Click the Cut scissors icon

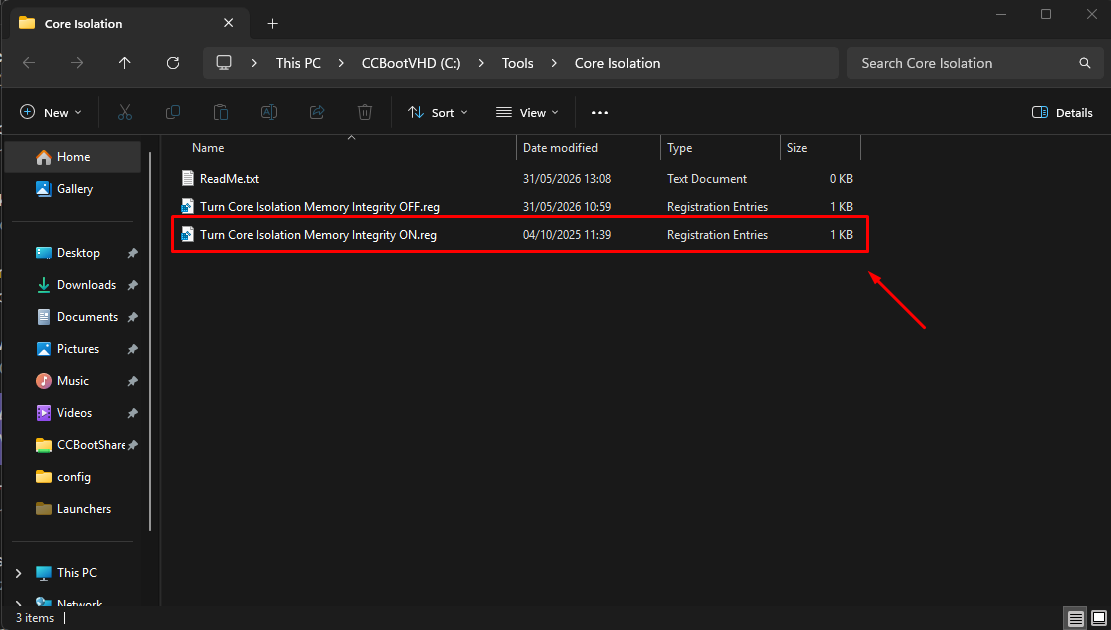[125, 112]
